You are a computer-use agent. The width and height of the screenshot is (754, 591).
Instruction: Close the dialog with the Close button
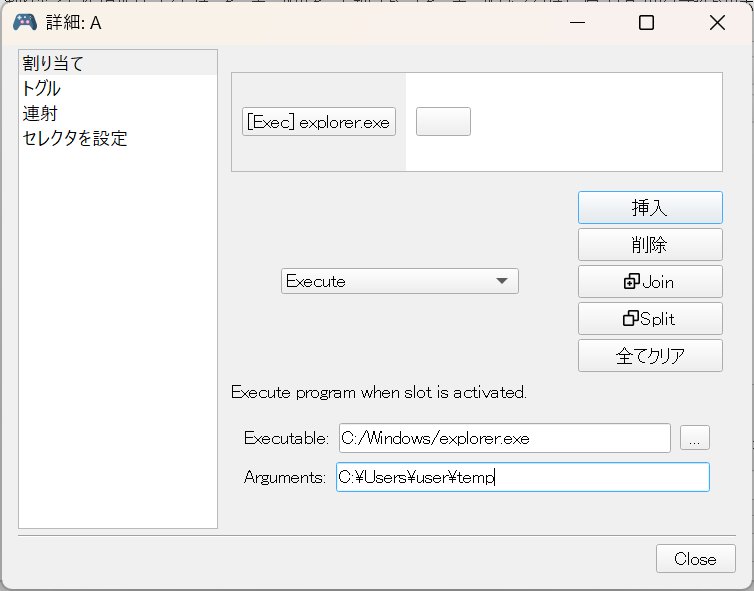[x=695, y=559]
